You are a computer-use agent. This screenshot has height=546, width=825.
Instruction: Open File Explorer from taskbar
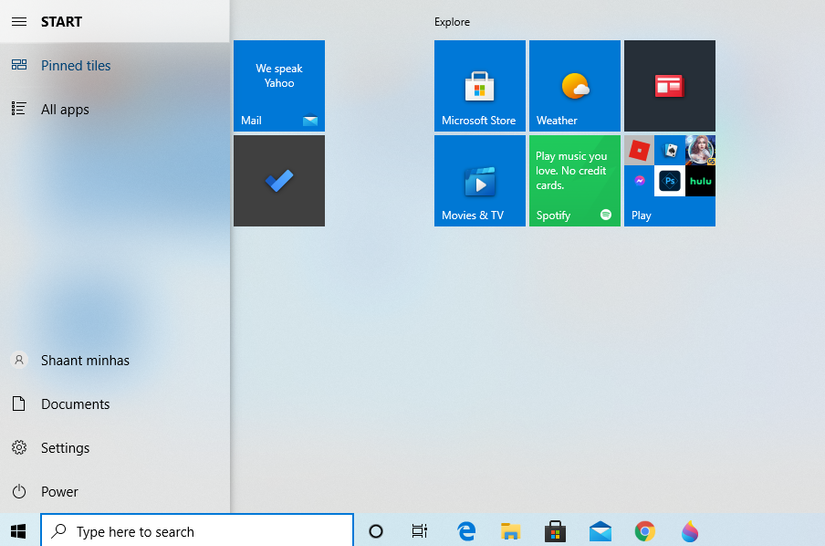tap(510, 531)
